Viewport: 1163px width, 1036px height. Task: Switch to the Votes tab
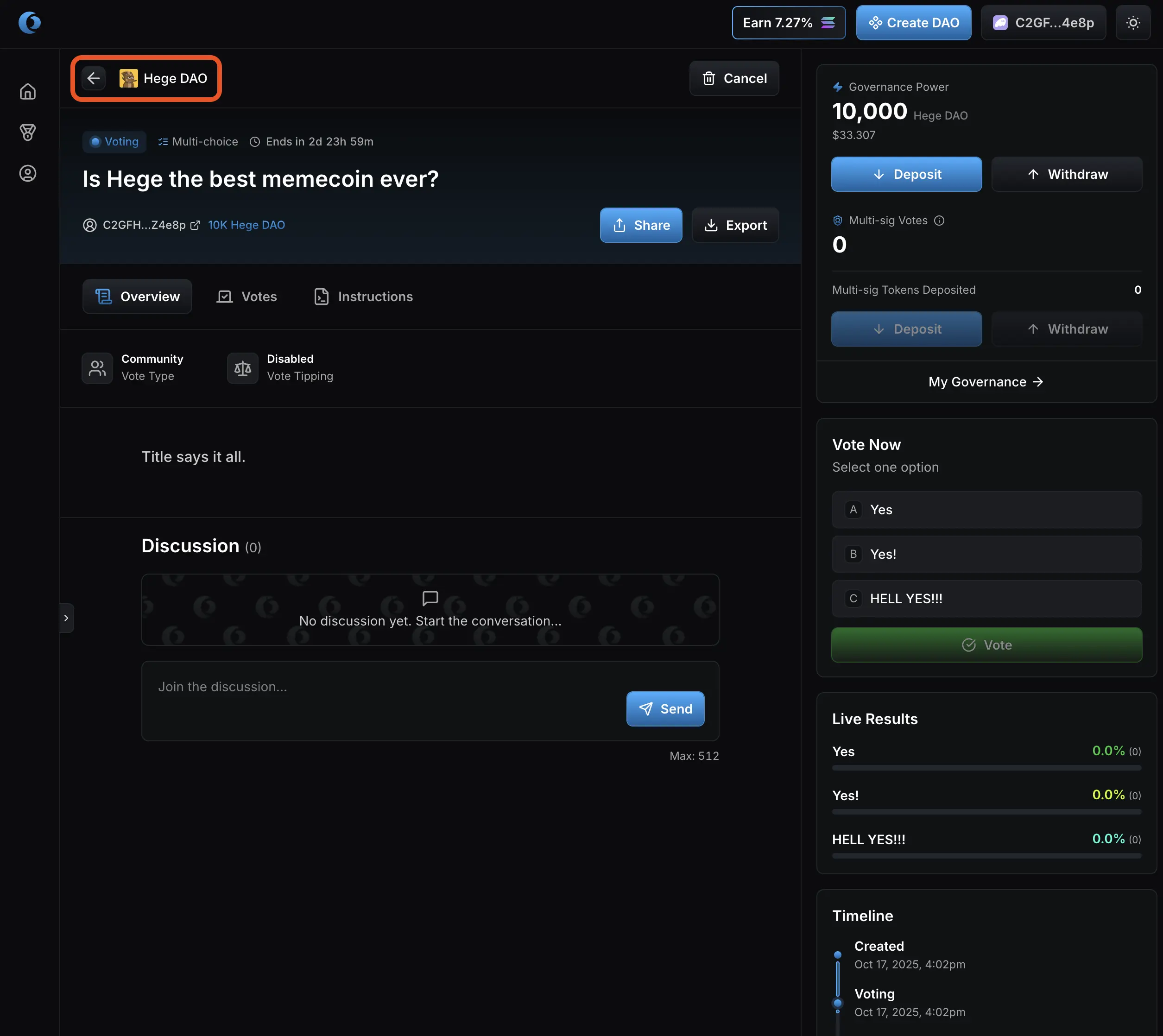click(247, 297)
